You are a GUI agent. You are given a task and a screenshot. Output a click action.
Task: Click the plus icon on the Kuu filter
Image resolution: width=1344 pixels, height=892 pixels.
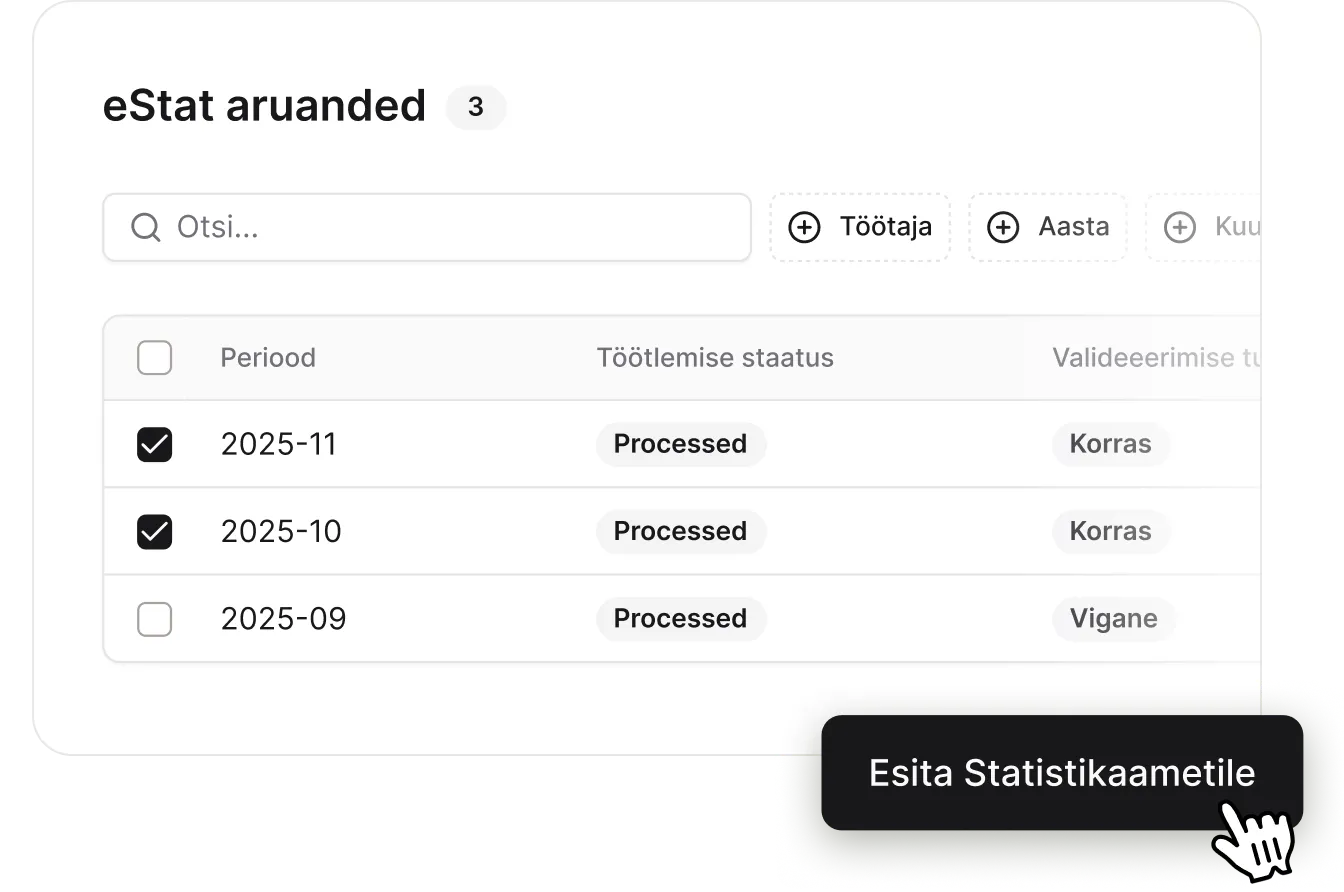point(1180,228)
